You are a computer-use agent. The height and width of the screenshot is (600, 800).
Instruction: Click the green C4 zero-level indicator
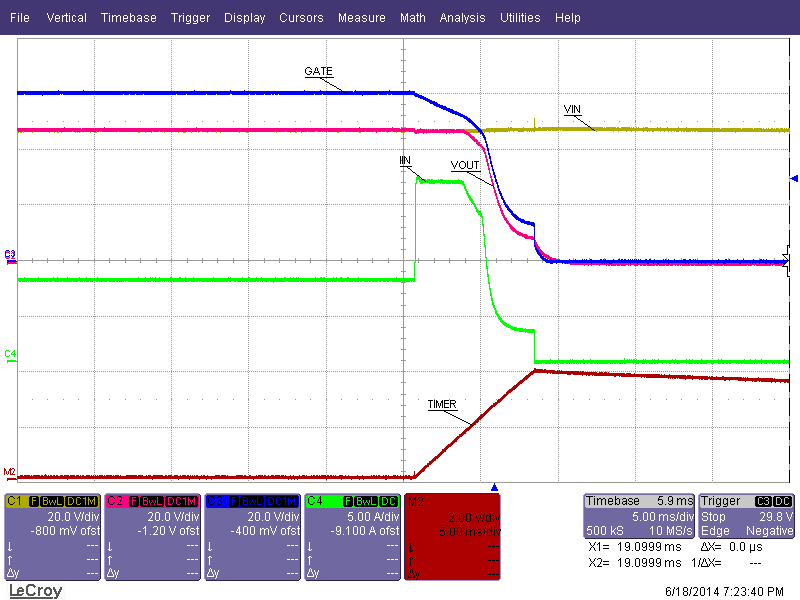click(x=9, y=354)
